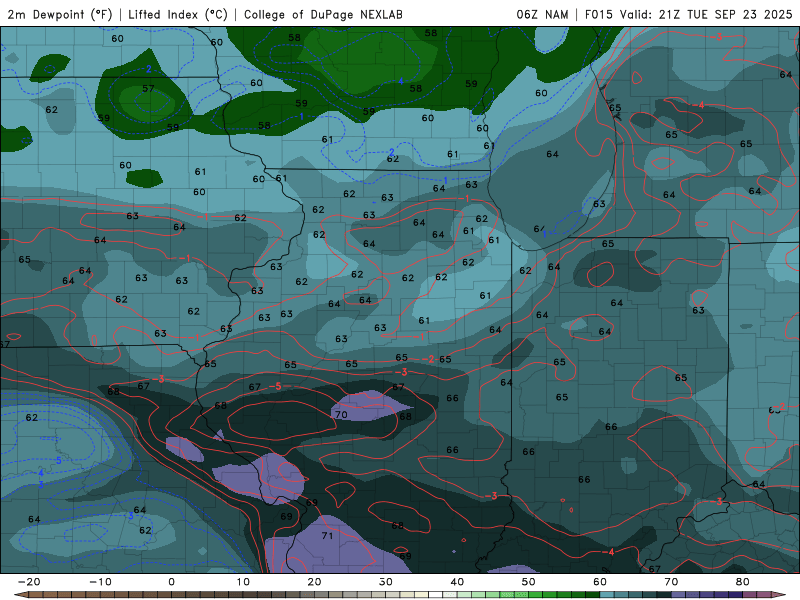
Task: Click the 30 tick label on the color scale
Action: pyautogui.click(x=386, y=582)
